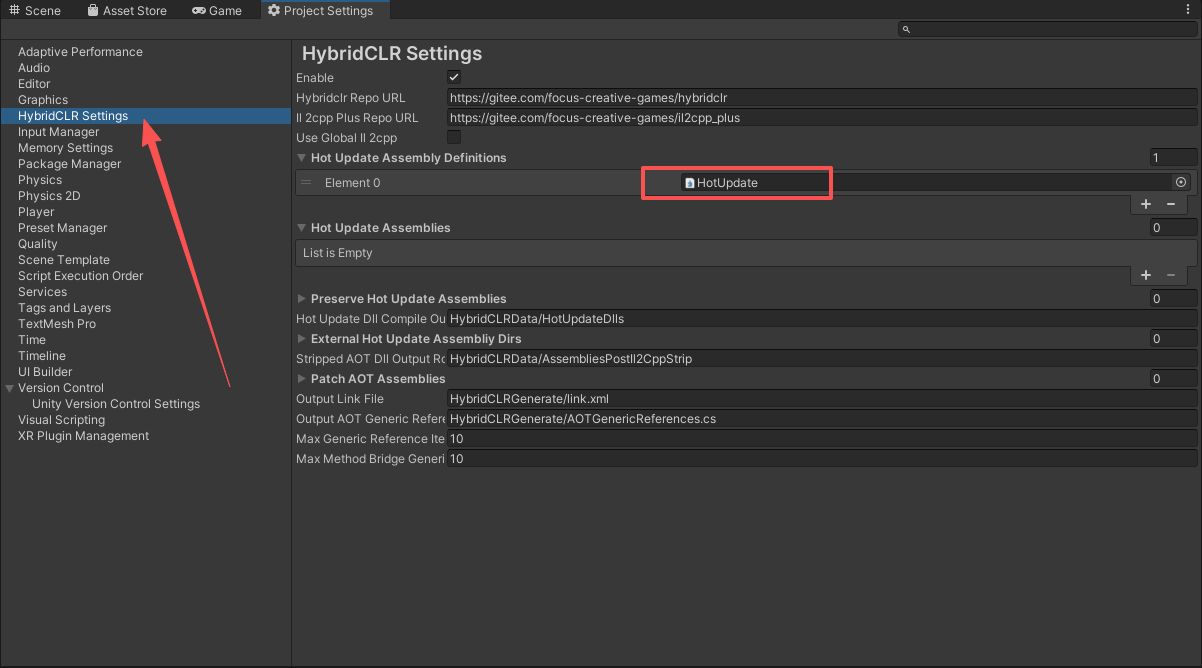The image size is (1202, 668).
Task: Disable the Enable checkbox
Action: coord(454,77)
